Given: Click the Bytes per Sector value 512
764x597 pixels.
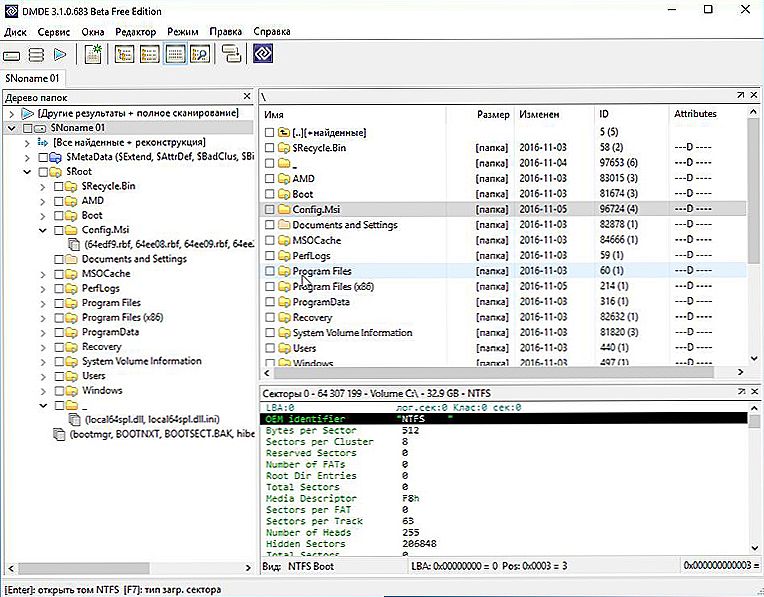Looking at the screenshot, I should [x=411, y=430].
